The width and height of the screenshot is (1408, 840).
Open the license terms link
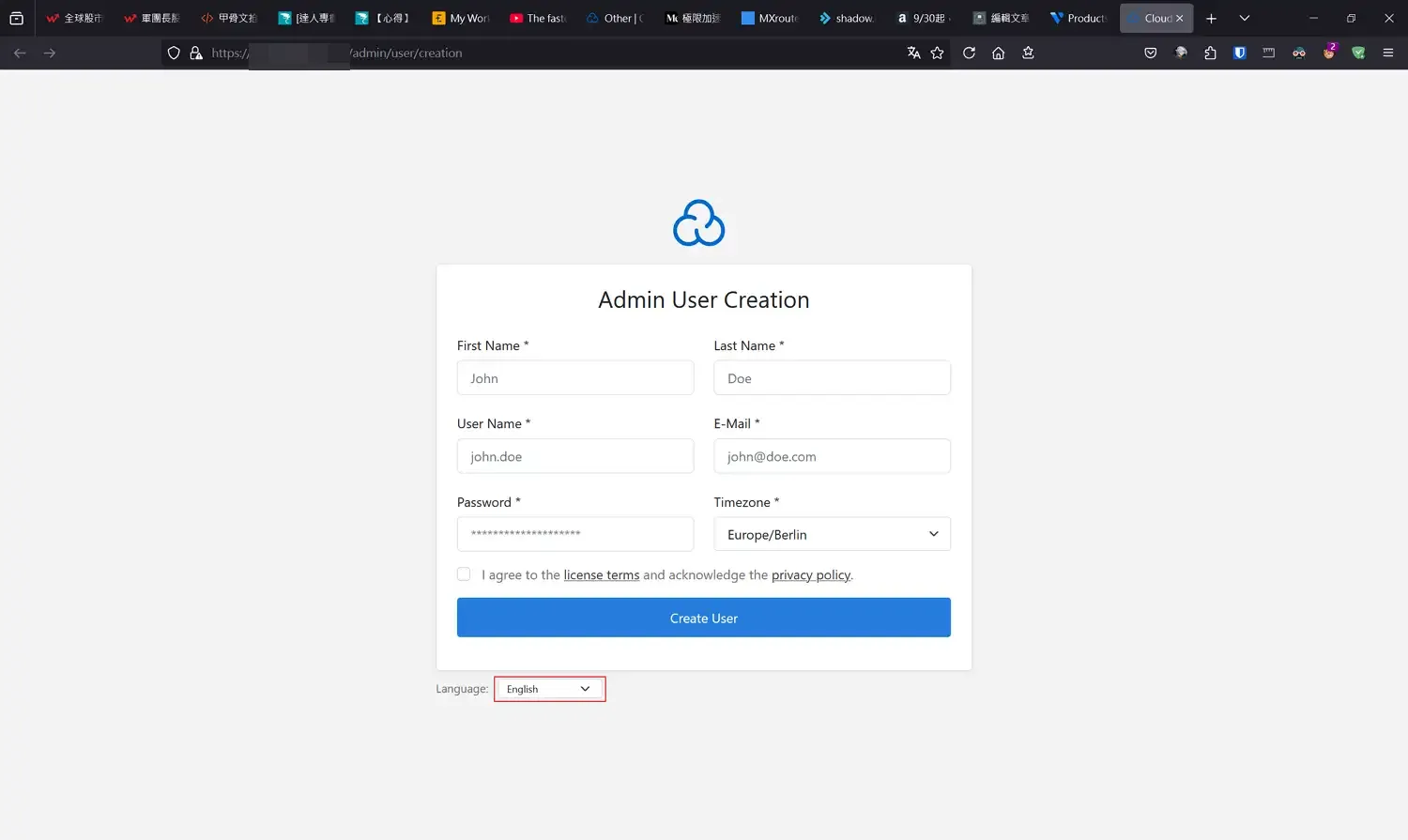click(x=601, y=575)
